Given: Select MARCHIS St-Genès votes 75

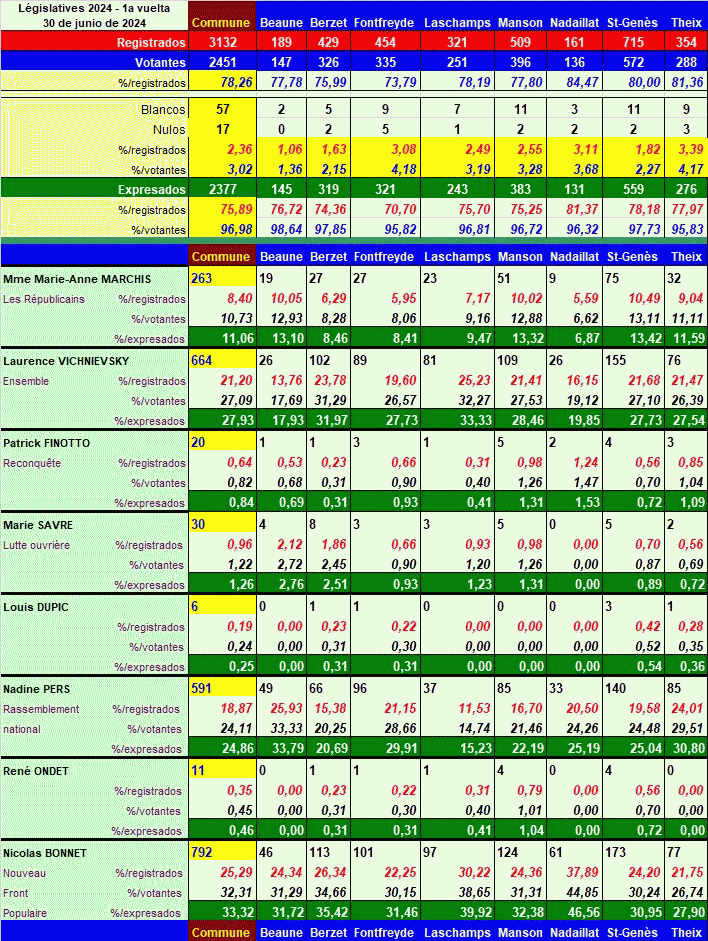Looking at the screenshot, I should (x=612, y=278).
